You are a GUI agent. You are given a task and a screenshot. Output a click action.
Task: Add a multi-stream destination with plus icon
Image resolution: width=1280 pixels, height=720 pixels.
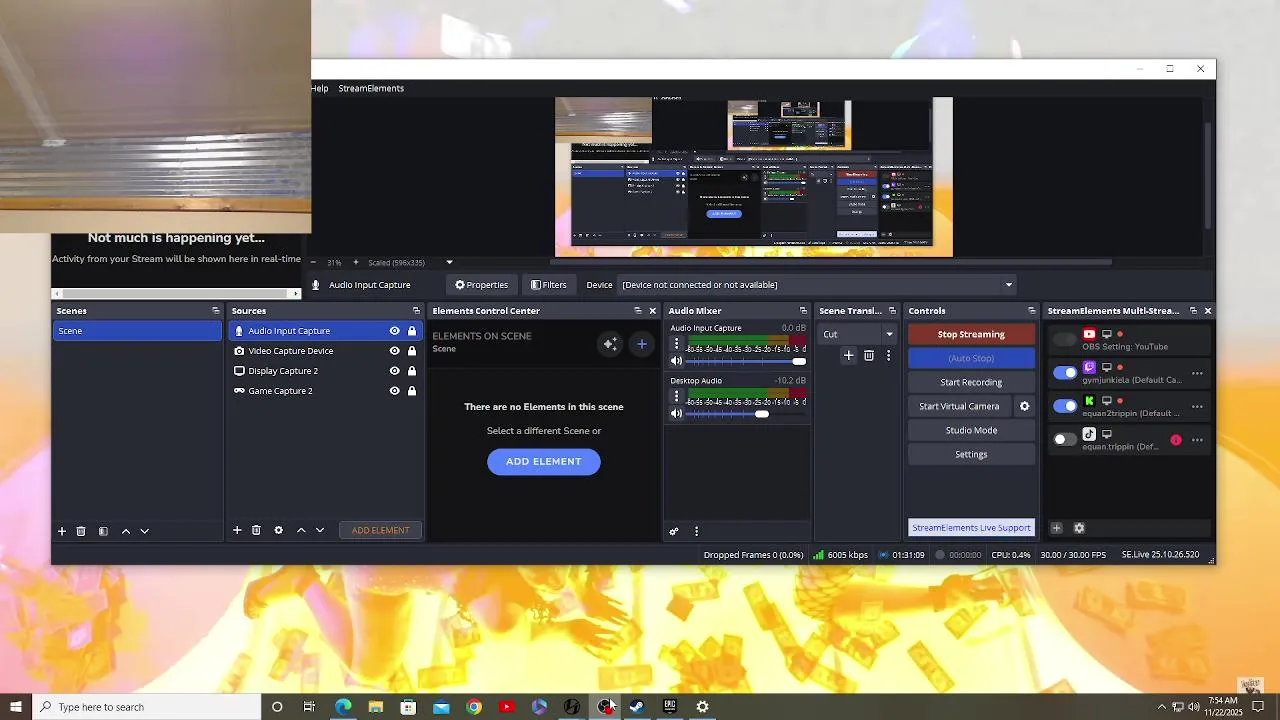click(1056, 528)
